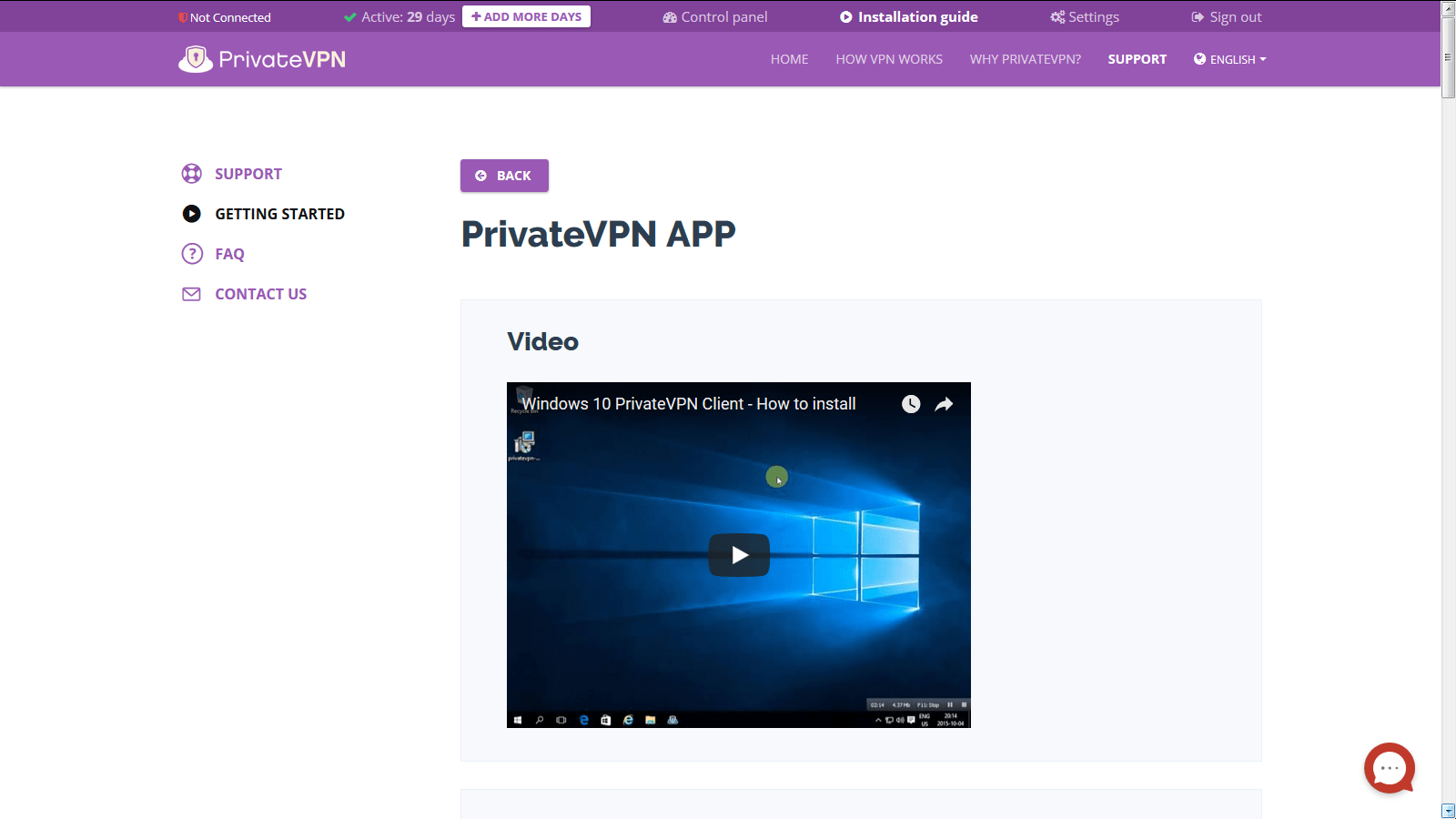
Task: Open the Control panel link
Action: [715, 17]
